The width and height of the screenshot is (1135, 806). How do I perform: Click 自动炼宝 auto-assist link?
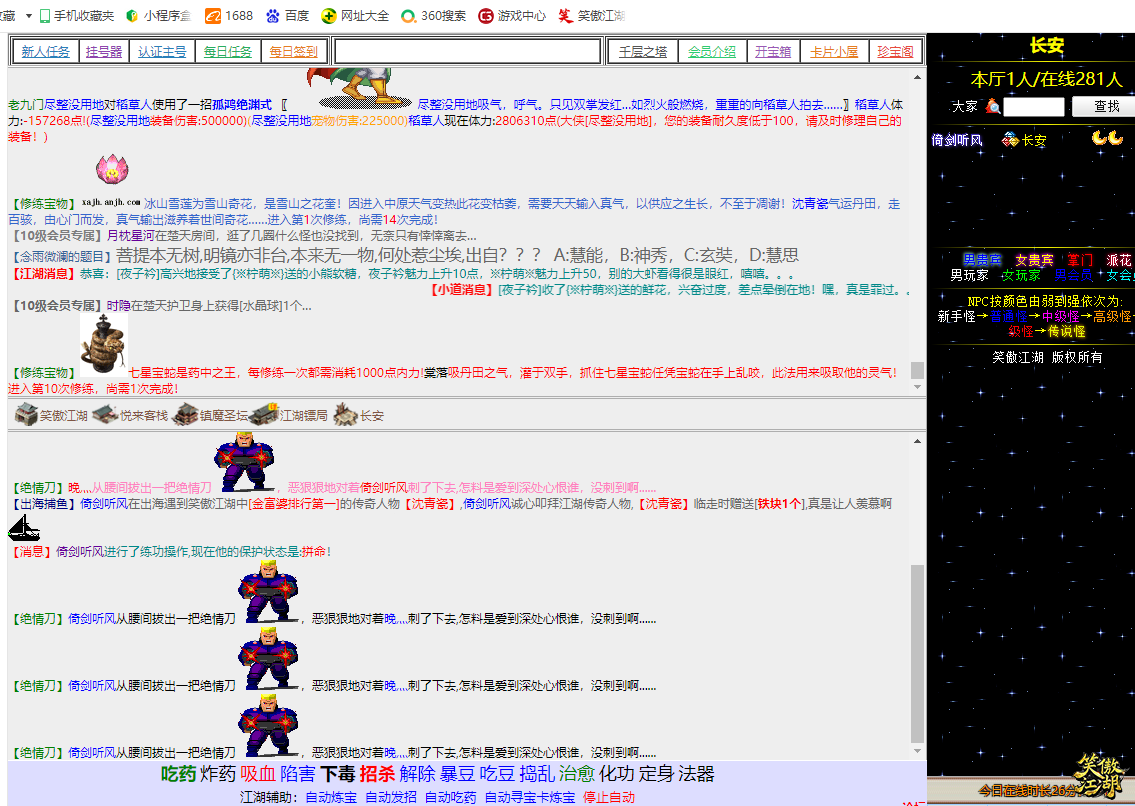pyautogui.click(x=331, y=797)
